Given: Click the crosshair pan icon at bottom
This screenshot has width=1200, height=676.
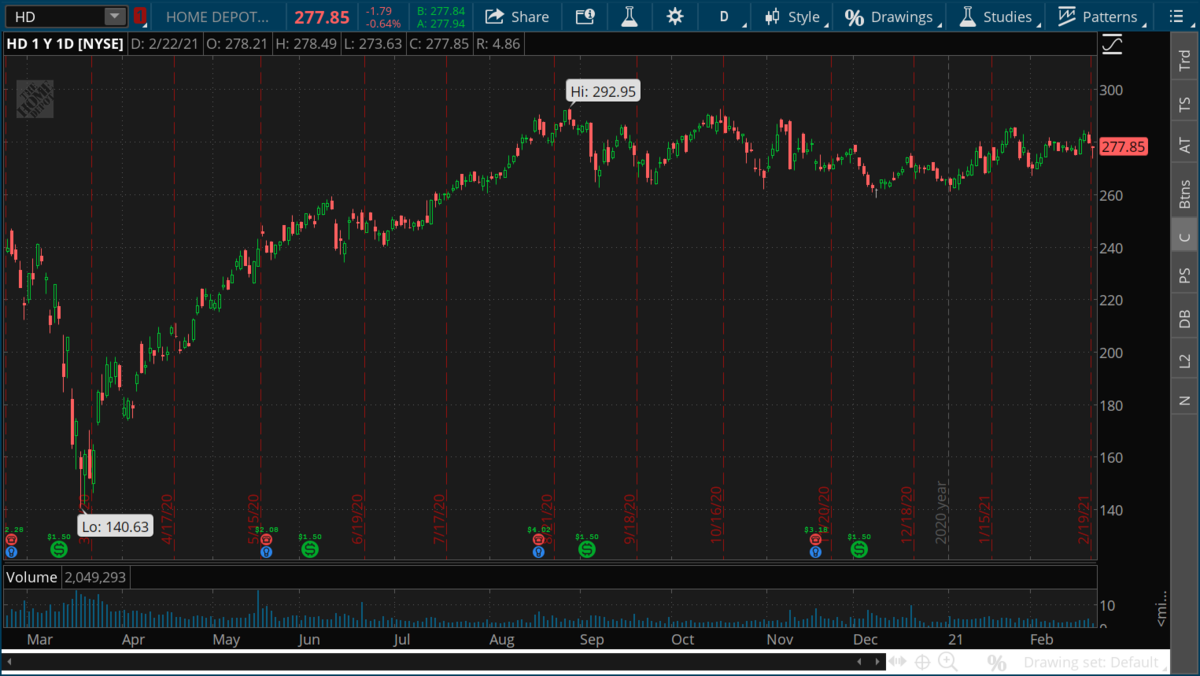Looking at the screenshot, I should [922, 661].
